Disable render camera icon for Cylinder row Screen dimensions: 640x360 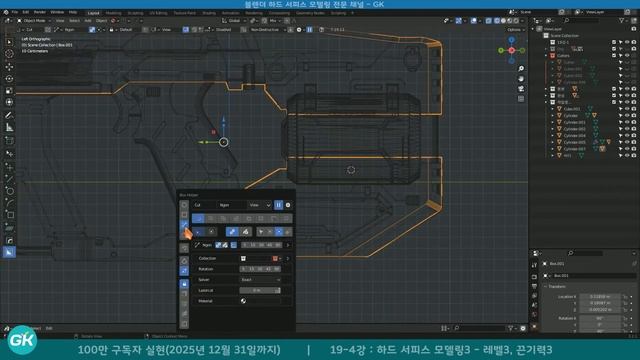(633, 116)
